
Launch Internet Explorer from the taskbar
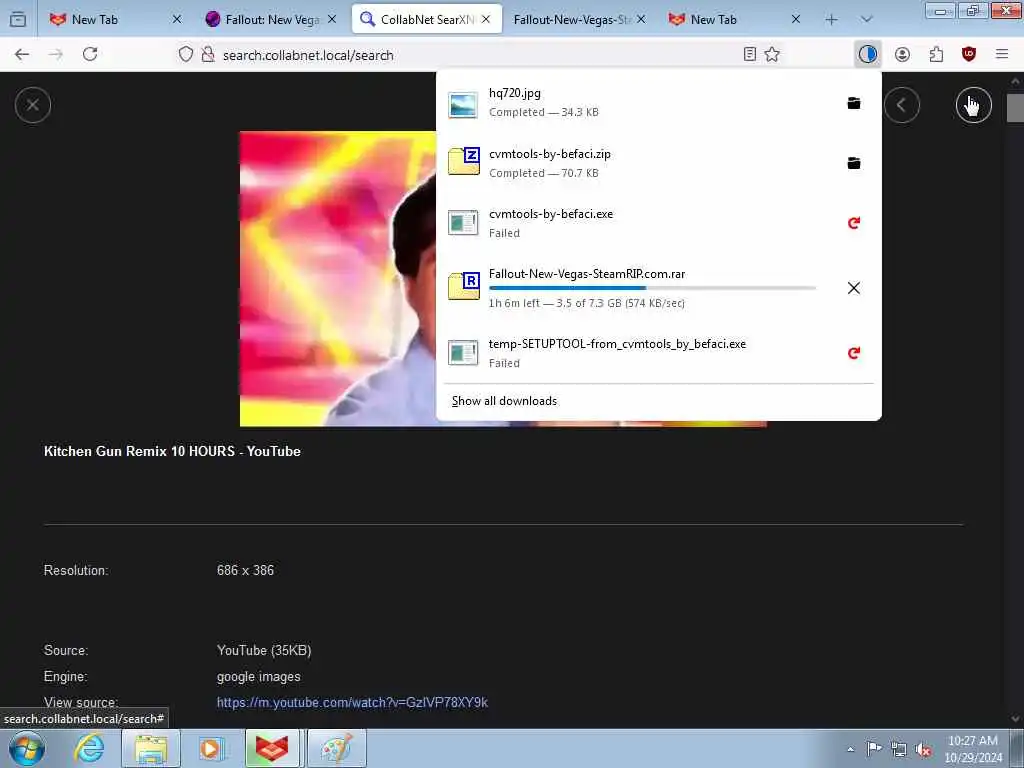[89, 749]
